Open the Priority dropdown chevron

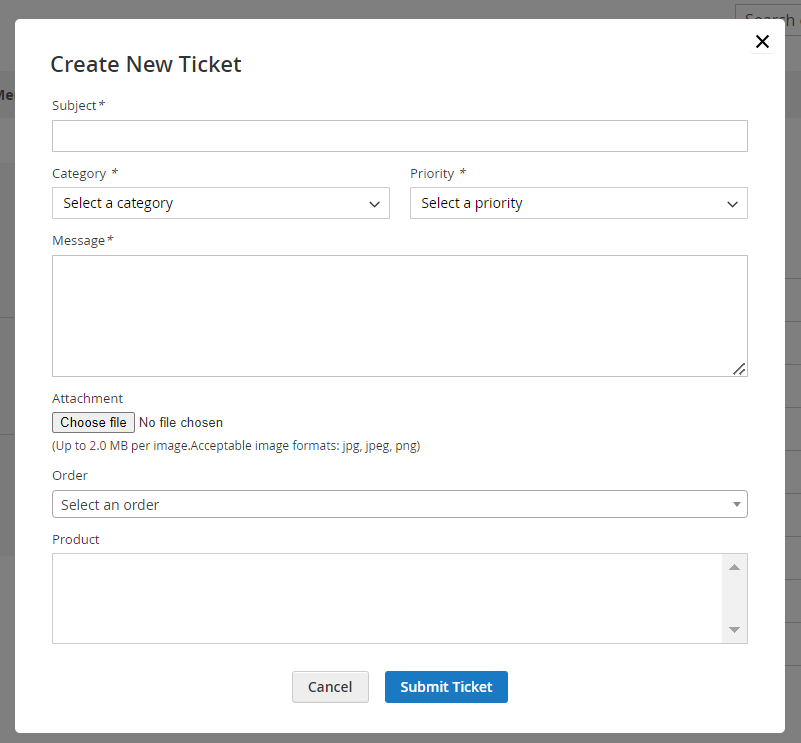point(733,203)
